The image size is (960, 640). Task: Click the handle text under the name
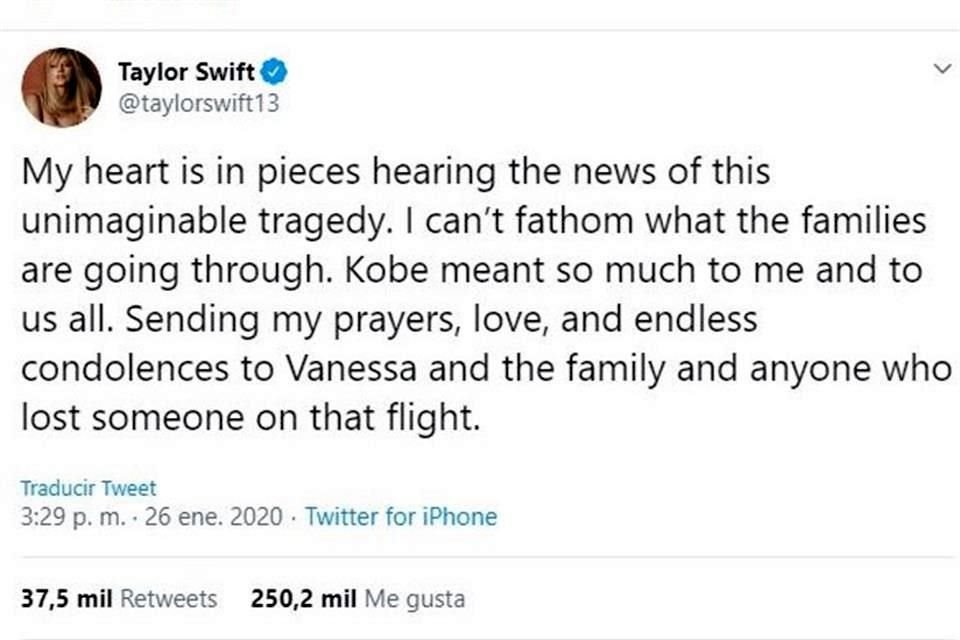[x=197, y=100]
